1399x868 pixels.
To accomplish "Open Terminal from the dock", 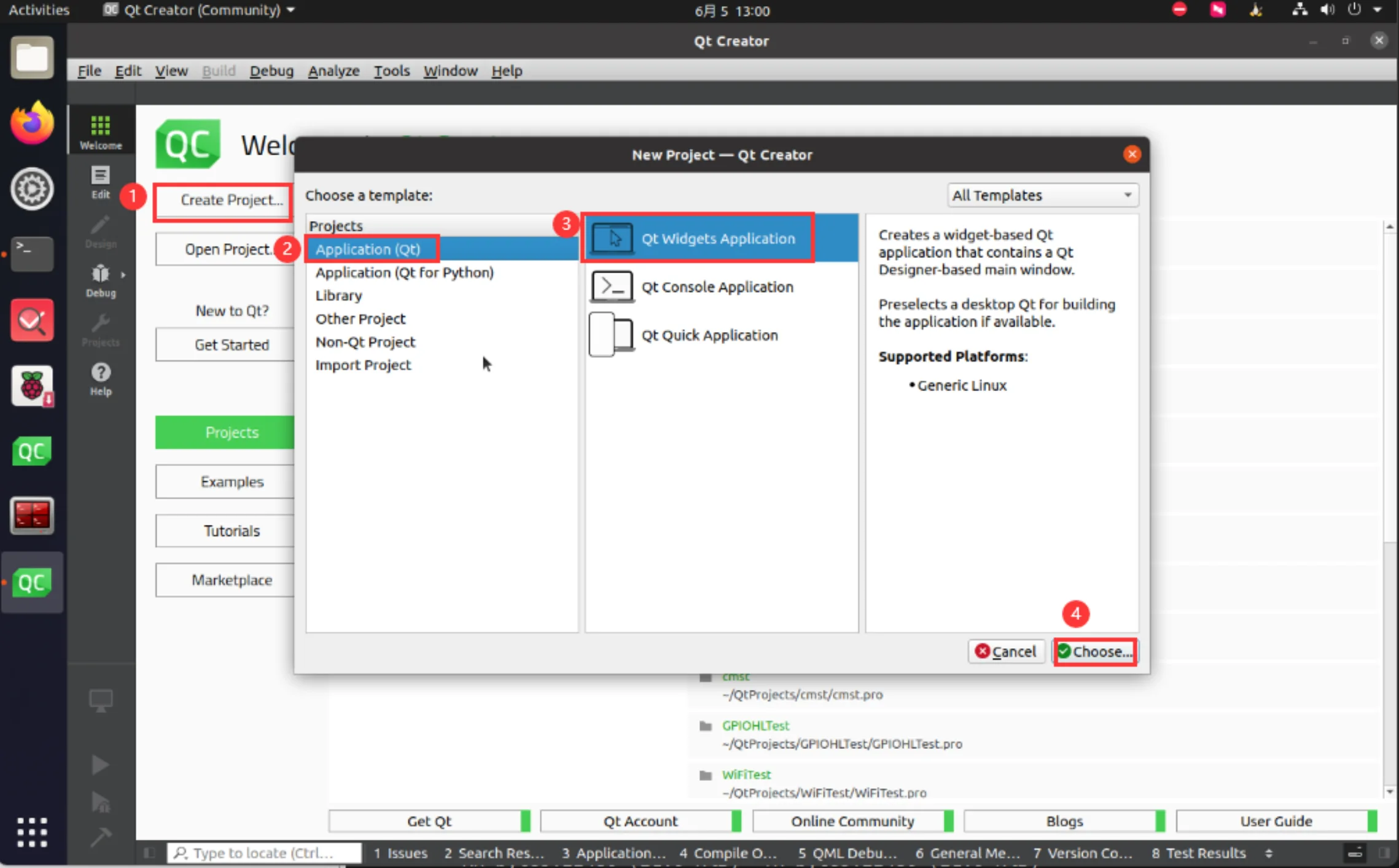I will pos(32,254).
